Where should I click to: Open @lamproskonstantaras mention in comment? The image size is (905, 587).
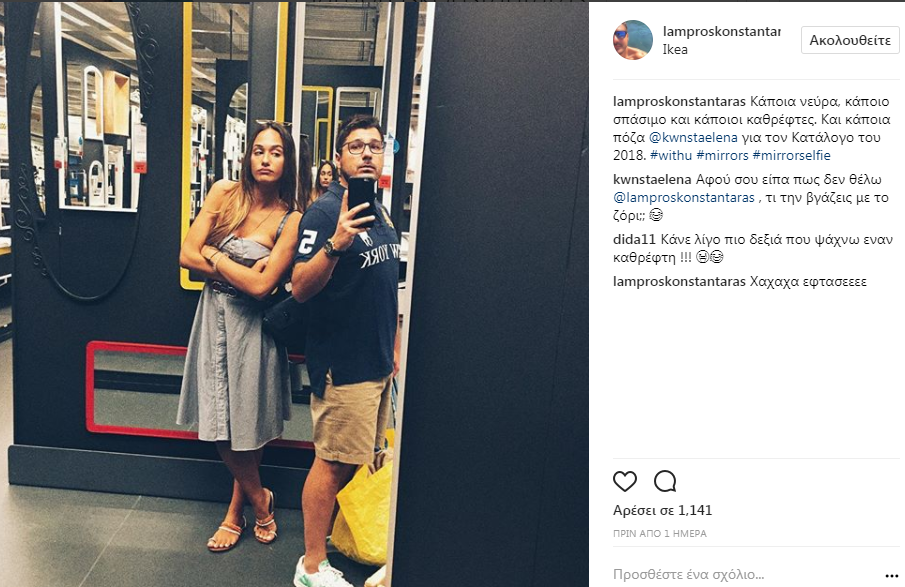click(684, 197)
